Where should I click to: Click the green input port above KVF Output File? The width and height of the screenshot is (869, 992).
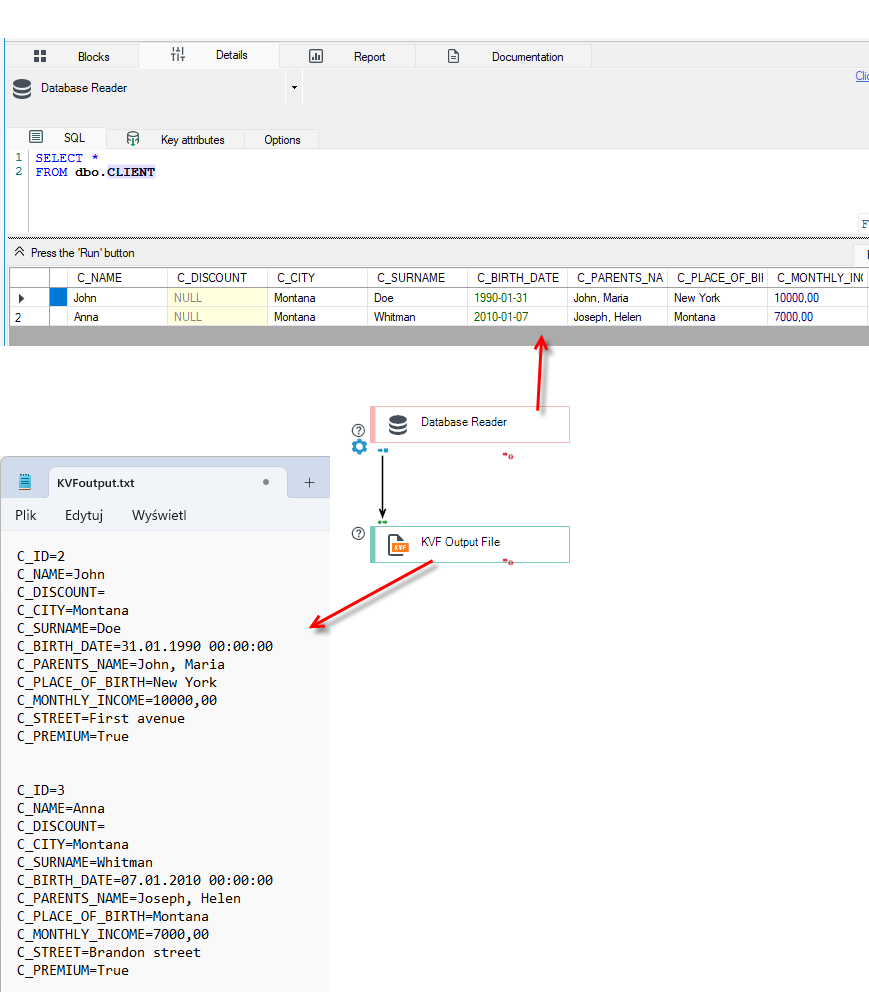click(x=383, y=522)
